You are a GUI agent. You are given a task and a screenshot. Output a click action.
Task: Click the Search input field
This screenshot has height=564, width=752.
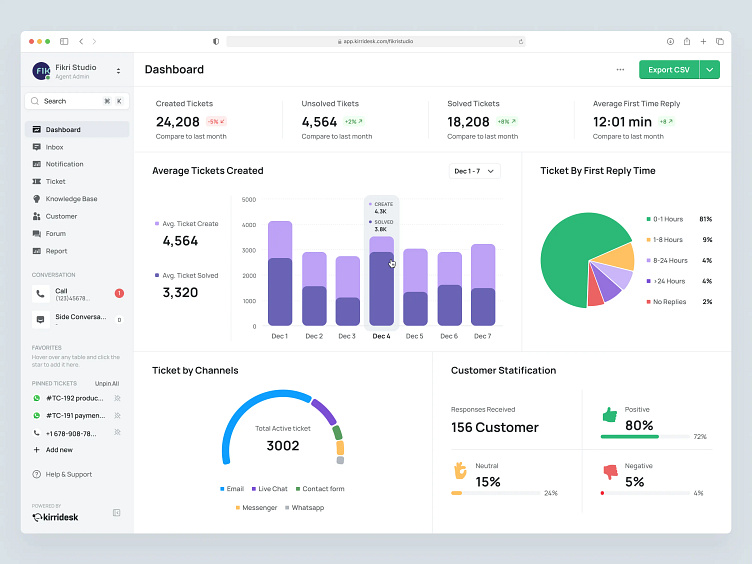[x=68, y=101]
